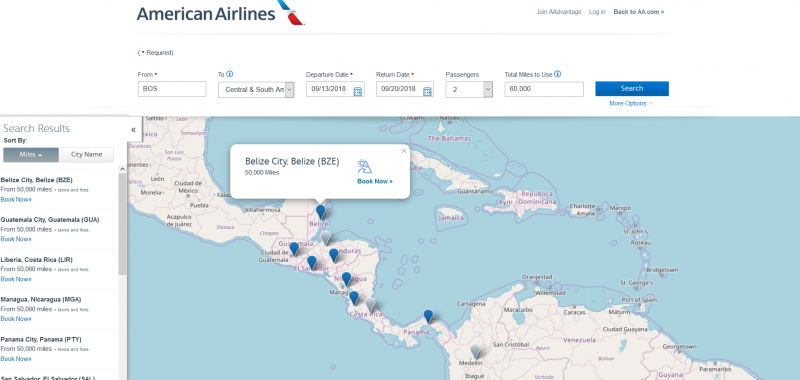Viewport: 800px width, 380px height.
Task: Click Book Now under Panama City, Panama
Action: coord(16,359)
